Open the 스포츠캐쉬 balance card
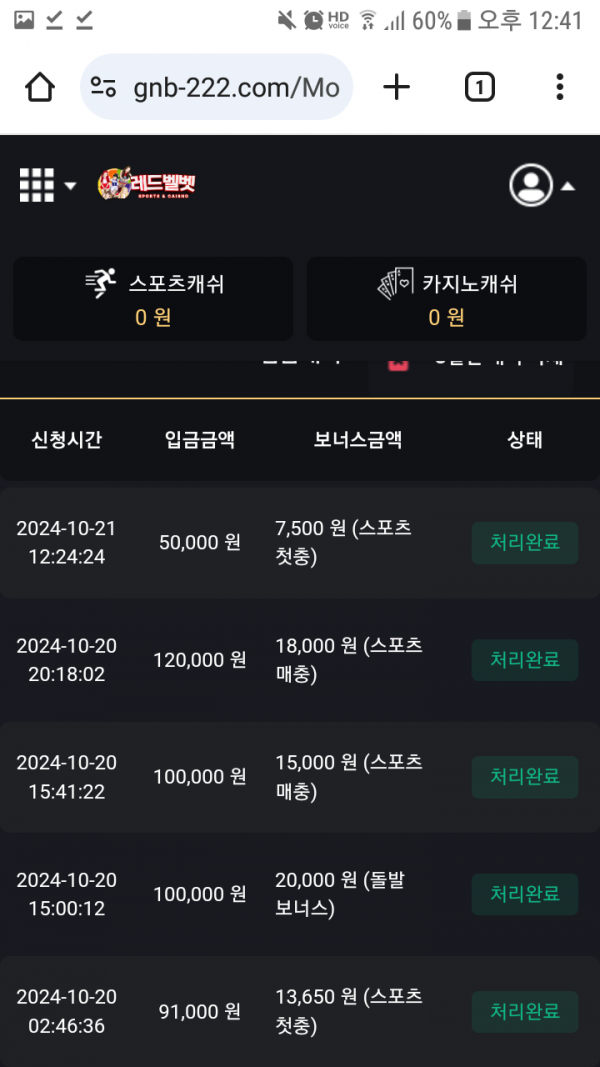 153,299
